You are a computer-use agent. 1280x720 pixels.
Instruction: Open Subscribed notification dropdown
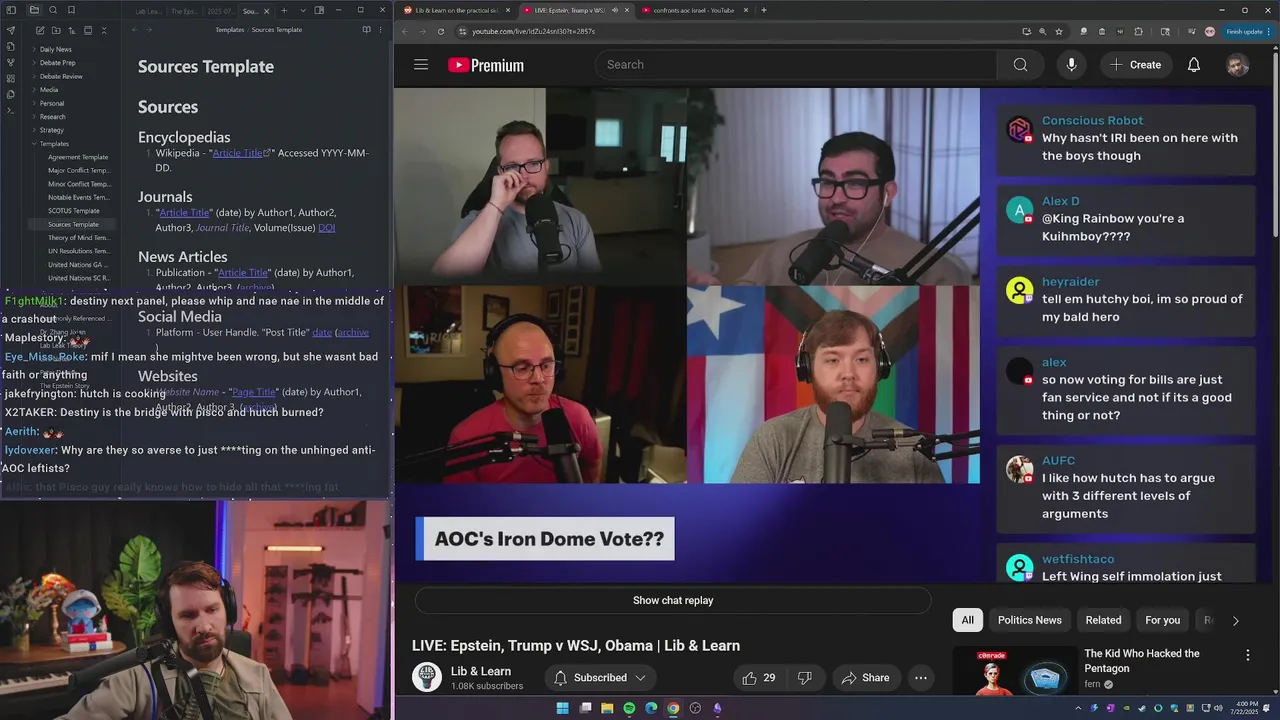601,678
